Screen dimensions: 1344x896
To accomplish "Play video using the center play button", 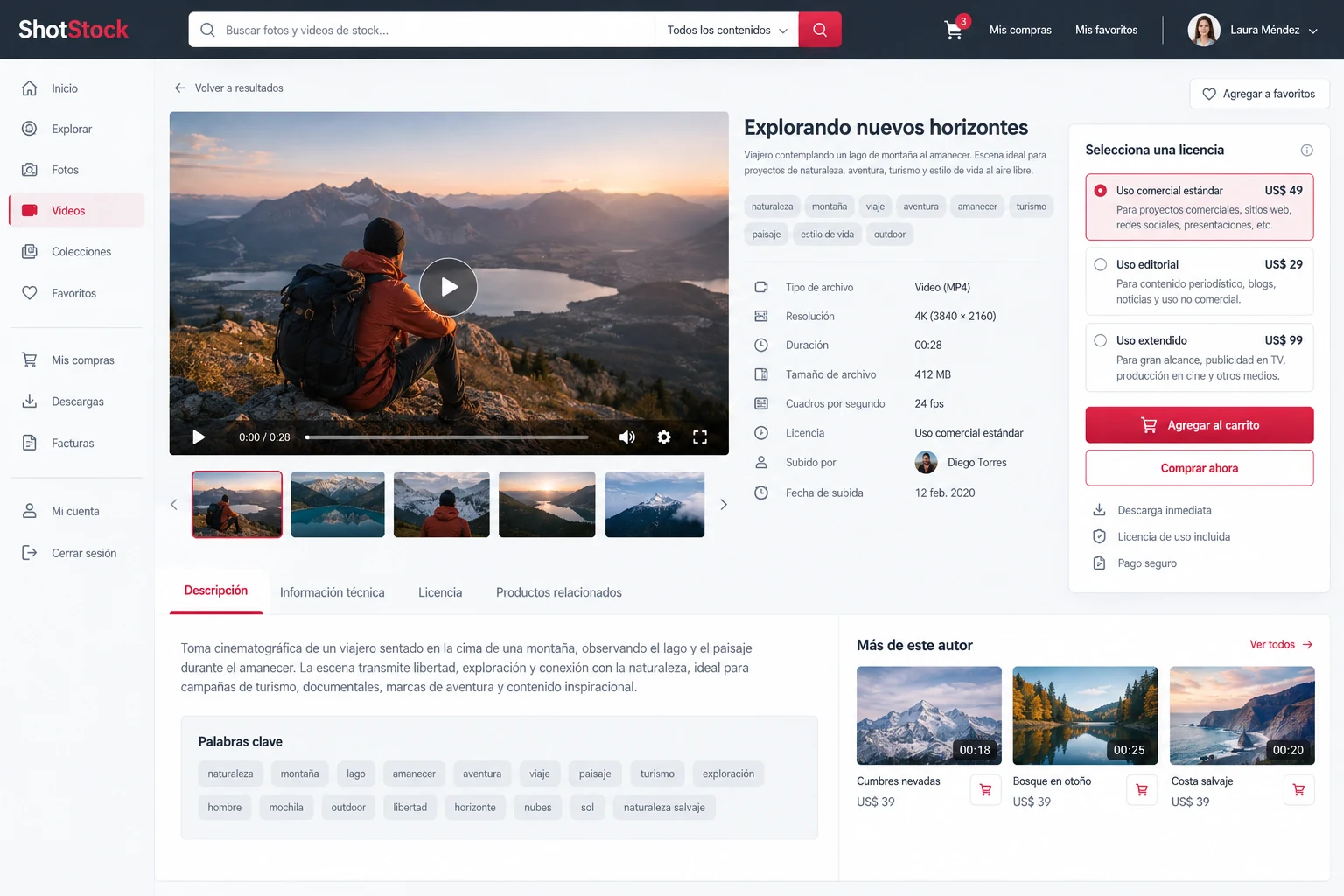I will [448, 287].
